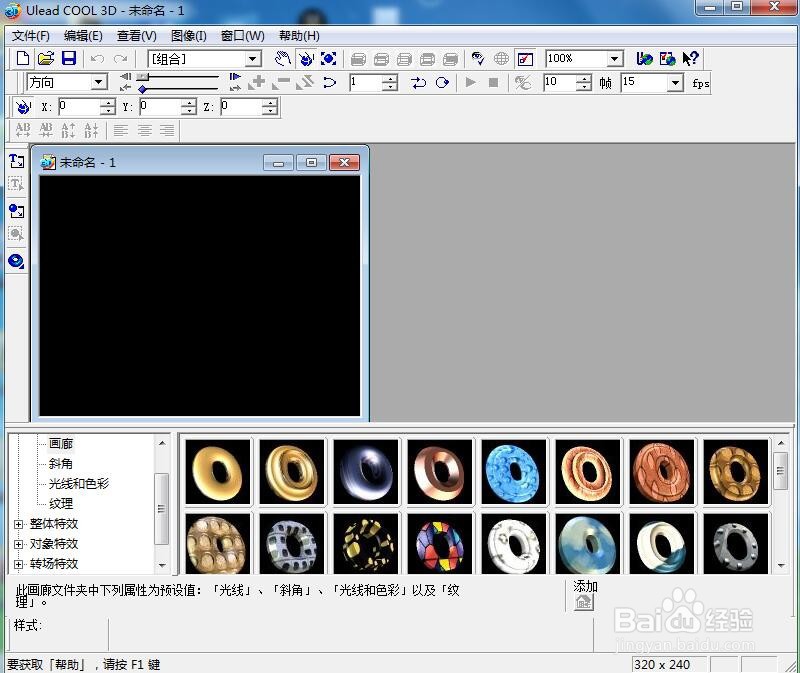Expand the 整体特效 tree node
The height and width of the screenshot is (673, 800).
pyautogui.click(x=18, y=524)
